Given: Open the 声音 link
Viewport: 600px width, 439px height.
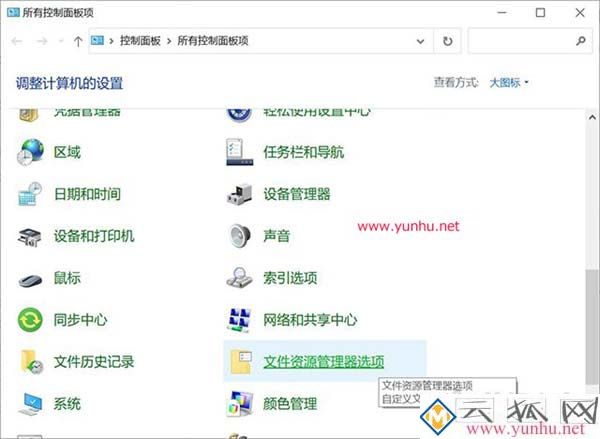Looking at the screenshot, I should click(x=276, y=236).
